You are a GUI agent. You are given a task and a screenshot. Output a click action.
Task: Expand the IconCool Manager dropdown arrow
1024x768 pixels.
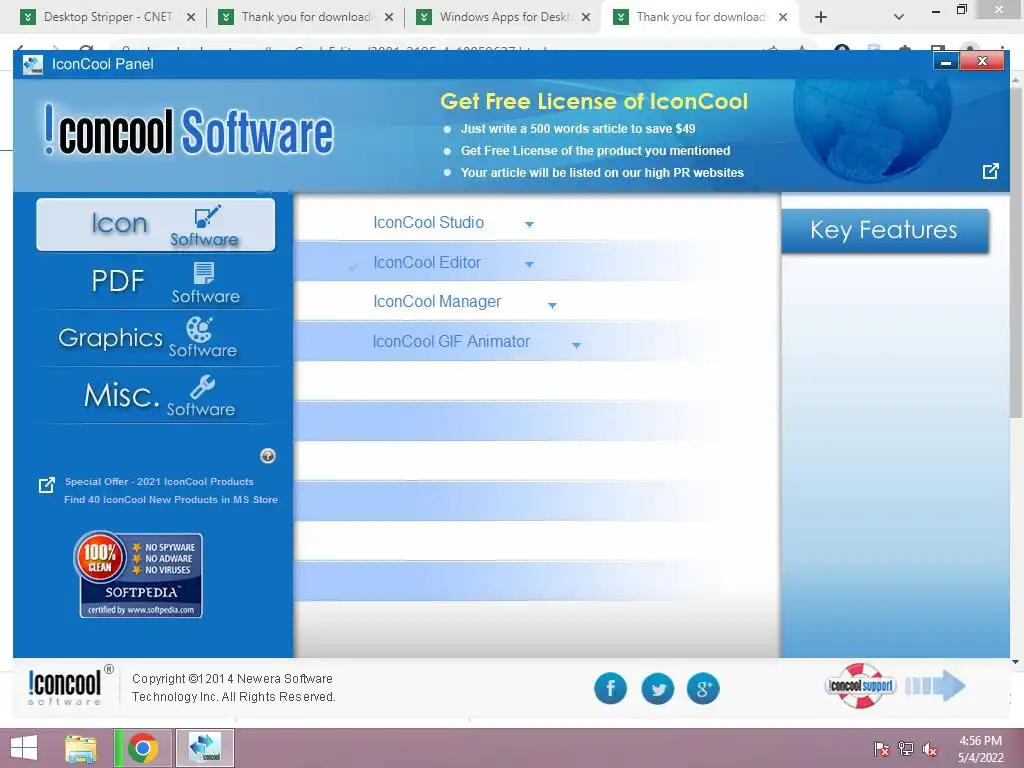coord(552,305)
